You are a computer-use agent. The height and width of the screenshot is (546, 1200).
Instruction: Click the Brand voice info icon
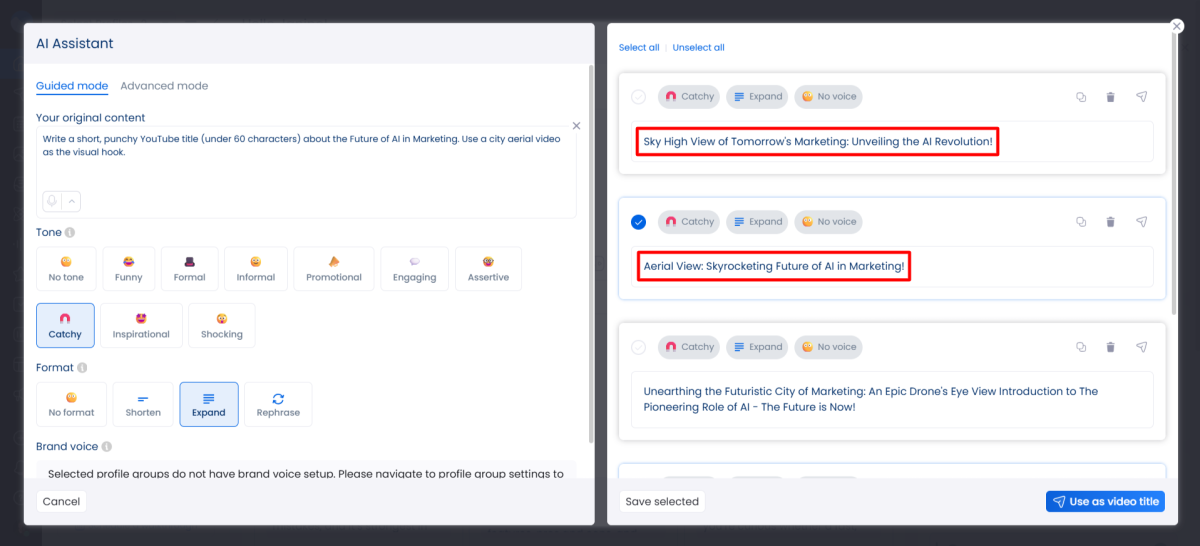pyautogui.click(x=107, y=447)
